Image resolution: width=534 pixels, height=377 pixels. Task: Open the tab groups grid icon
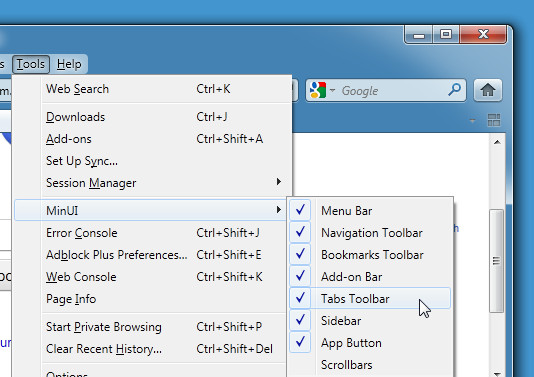pyautogui.click(x=494, y=120)
